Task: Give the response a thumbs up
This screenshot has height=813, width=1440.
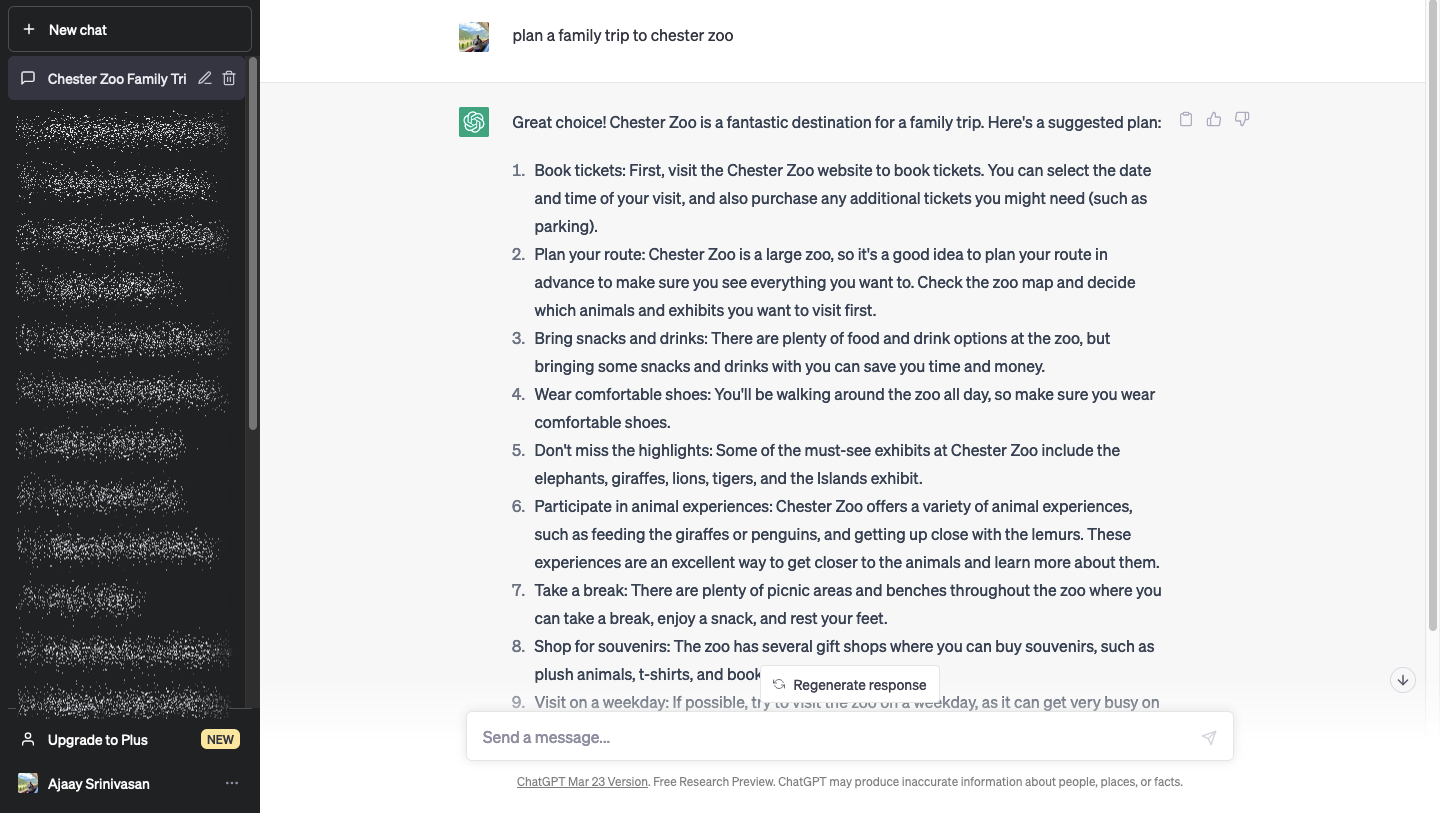Action: click(1214, 120)
